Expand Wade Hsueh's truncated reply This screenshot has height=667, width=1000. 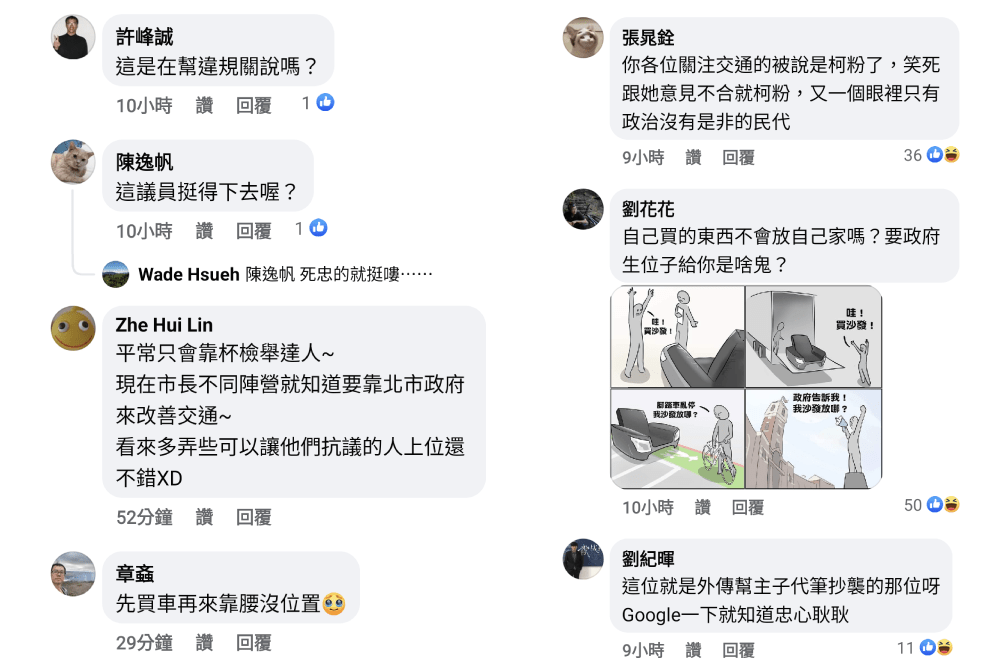(x=416, y=274)
